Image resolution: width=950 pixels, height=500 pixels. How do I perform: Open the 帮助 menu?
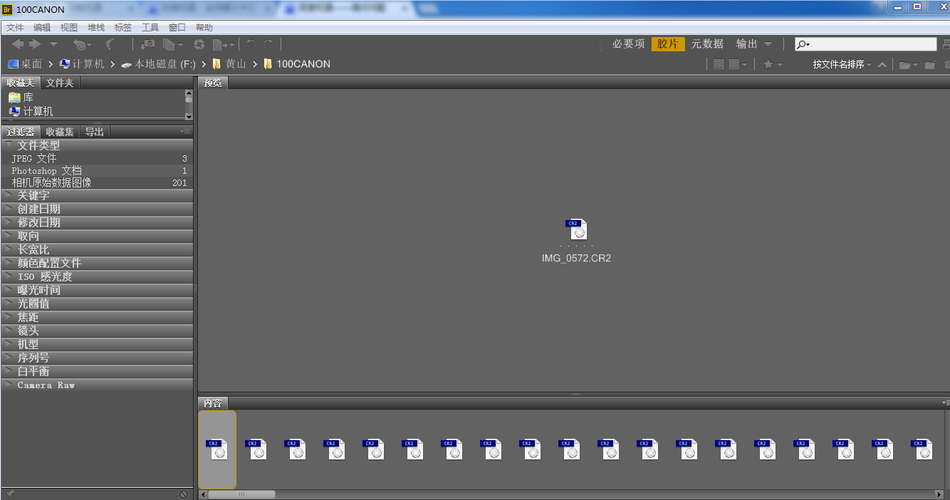pos(204,27)
